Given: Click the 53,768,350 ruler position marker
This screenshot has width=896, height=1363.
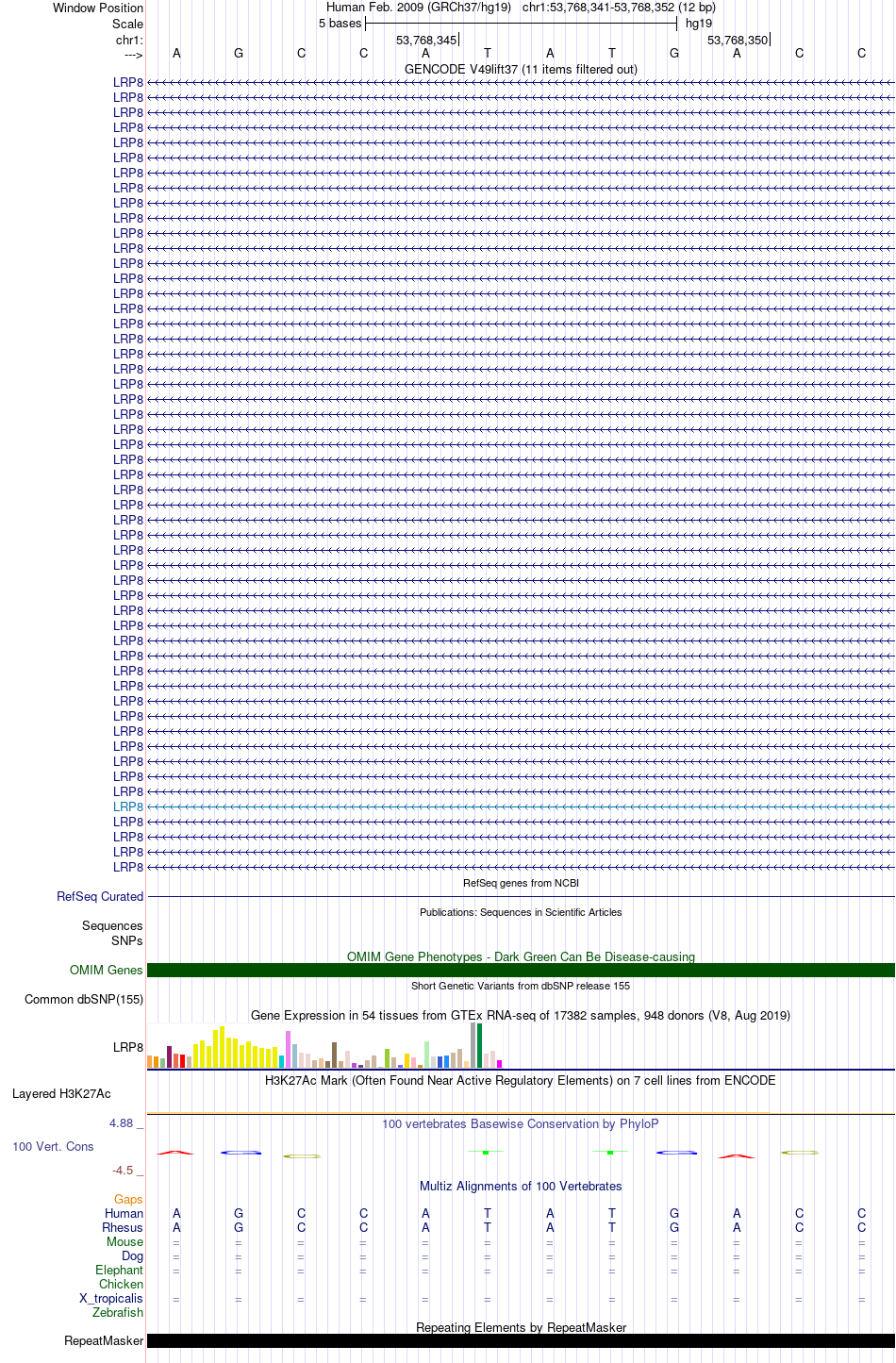Looking at the screenshot, I should point(738,40).
